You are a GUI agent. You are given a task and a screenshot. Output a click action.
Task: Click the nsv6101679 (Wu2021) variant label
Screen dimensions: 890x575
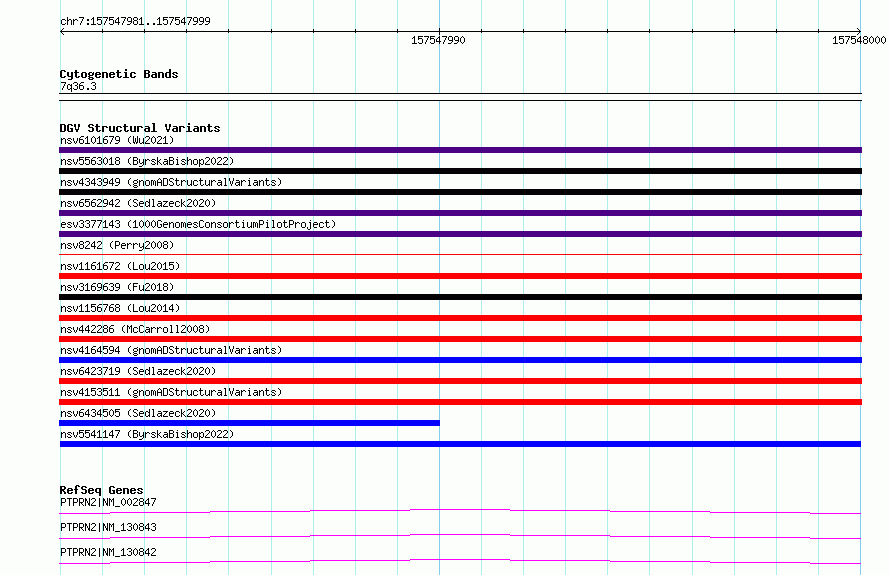117,140
